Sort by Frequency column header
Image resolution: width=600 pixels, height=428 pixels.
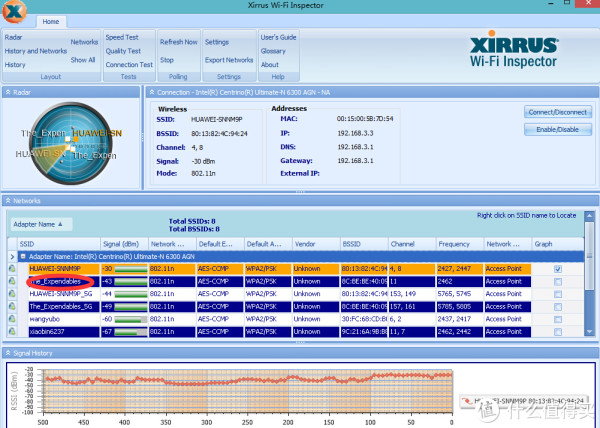tap(460, 244)
